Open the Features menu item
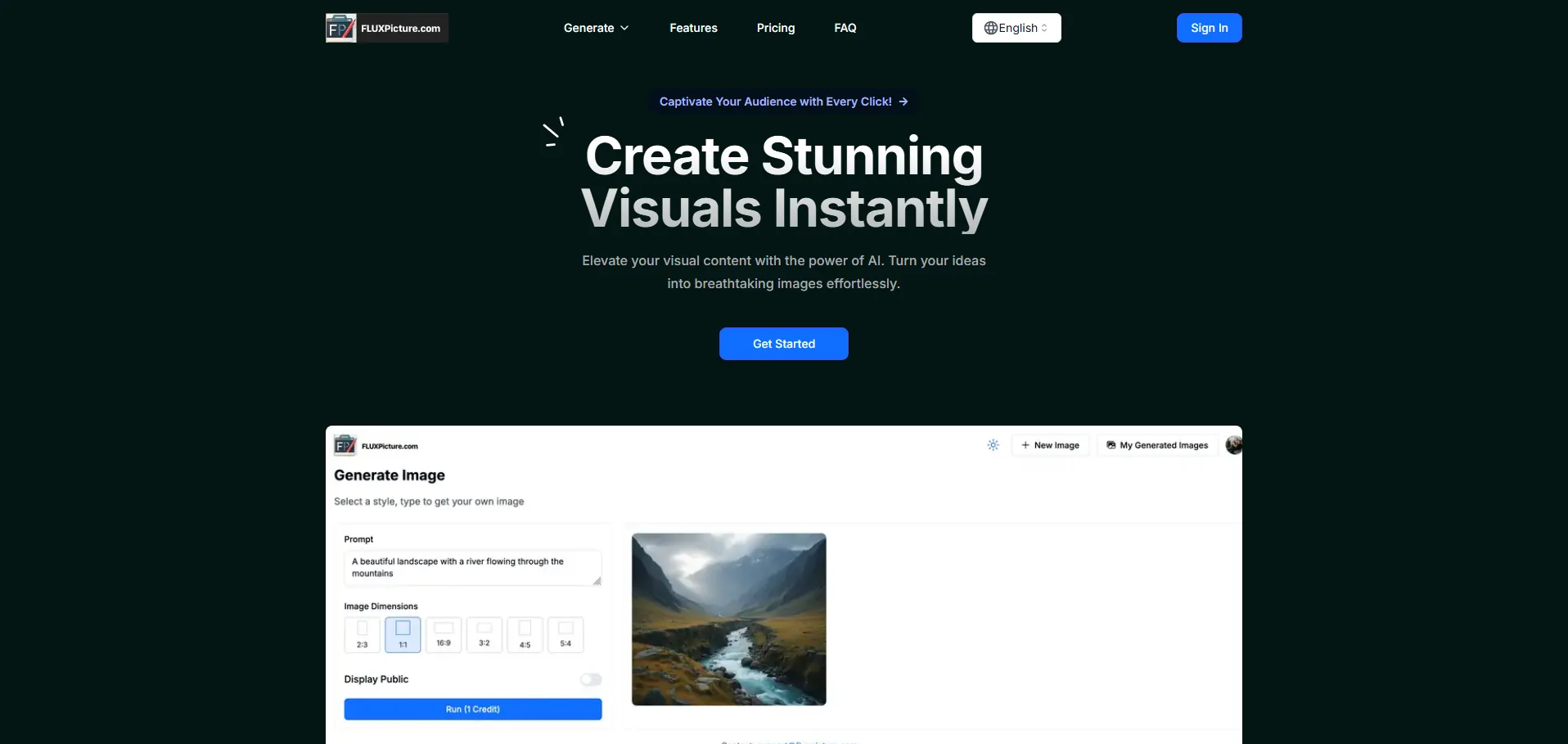1568x744 pixels. (693, 28)
